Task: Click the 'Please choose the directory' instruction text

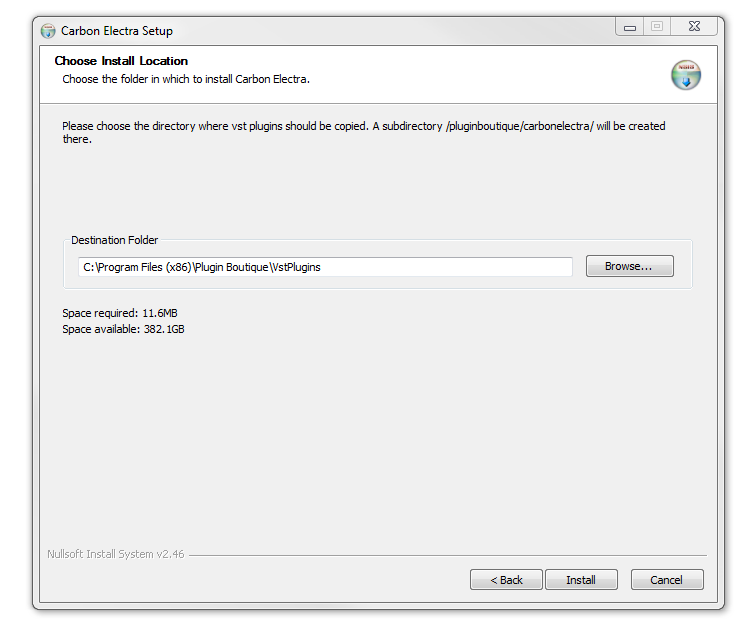Action: click(363, 132)
